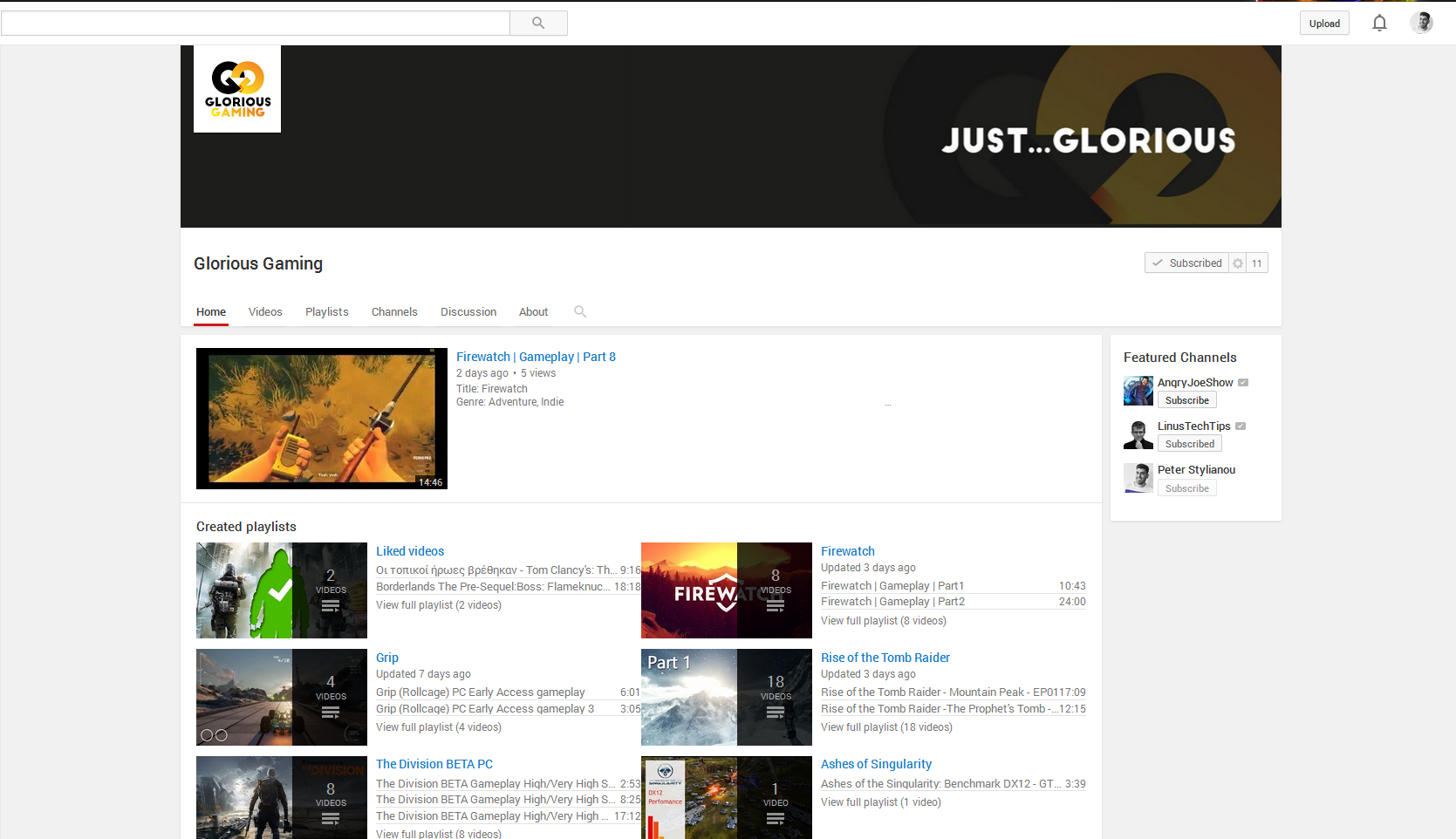
Task: Open the Peter Stylianou channel avatar
Action: pyautogui.click(x=1138, y=478)
